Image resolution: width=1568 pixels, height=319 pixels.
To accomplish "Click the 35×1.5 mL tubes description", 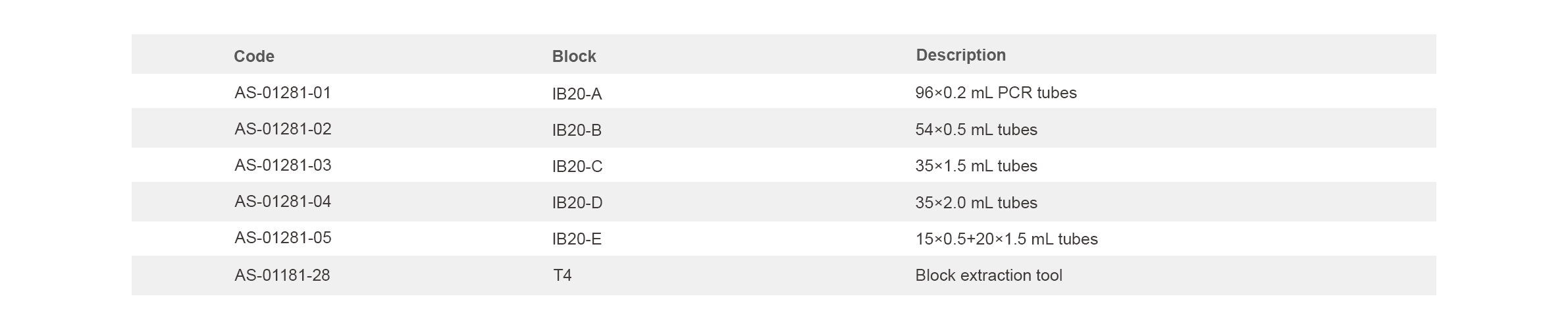I will tap(976, 166).
